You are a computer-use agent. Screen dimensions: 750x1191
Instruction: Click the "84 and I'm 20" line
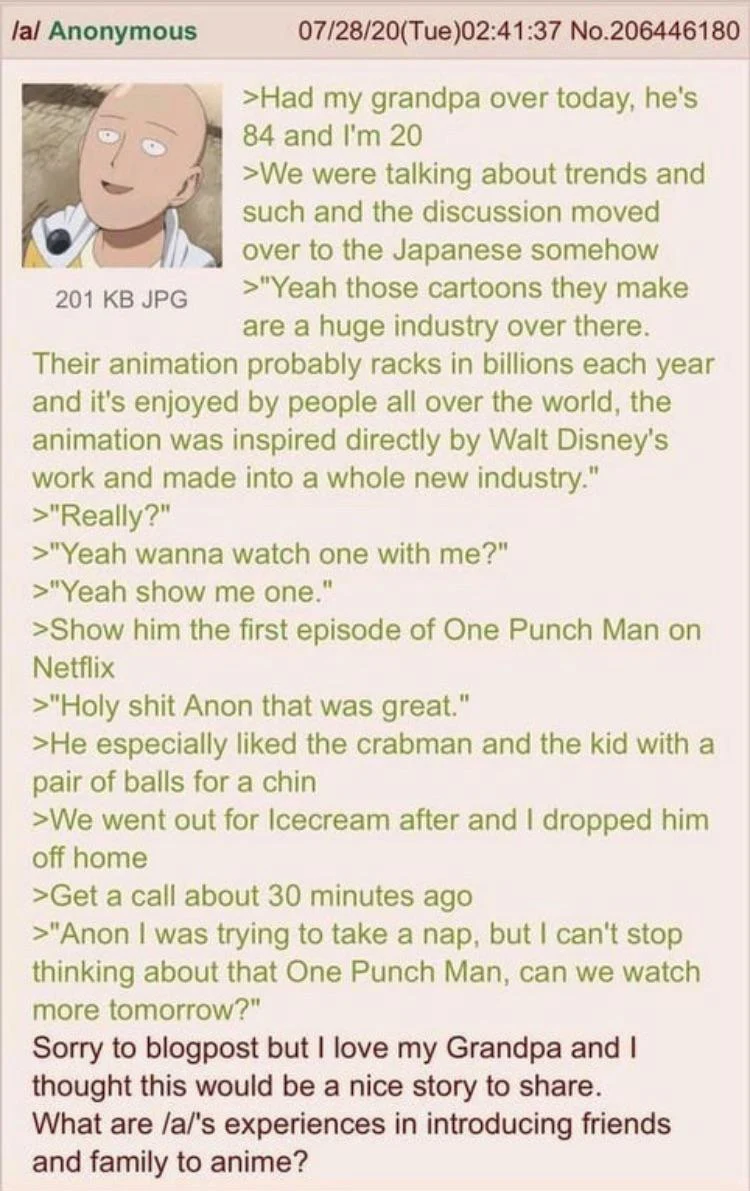point(332,136)
